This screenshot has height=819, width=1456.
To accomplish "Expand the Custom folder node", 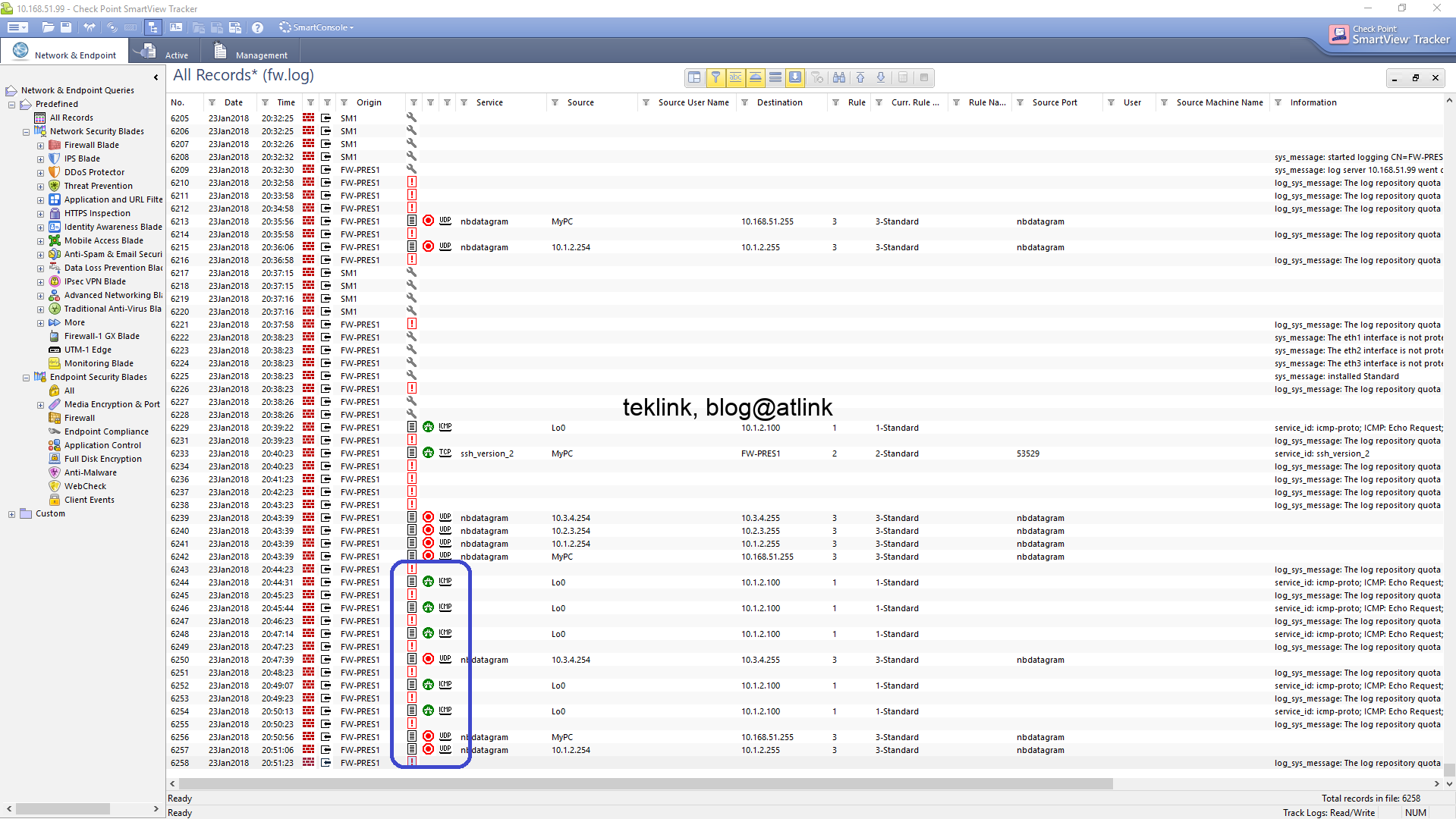I will [x=11, y=514].
